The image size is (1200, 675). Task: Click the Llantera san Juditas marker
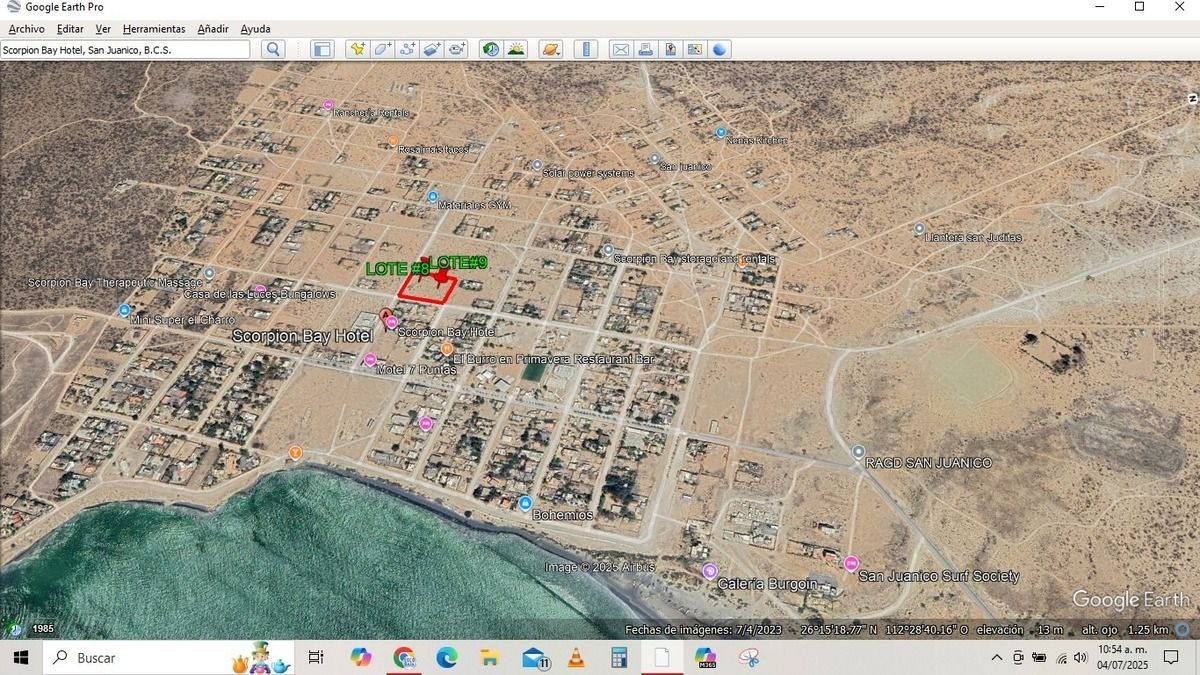pyautogui.click(x=919, y=228)
